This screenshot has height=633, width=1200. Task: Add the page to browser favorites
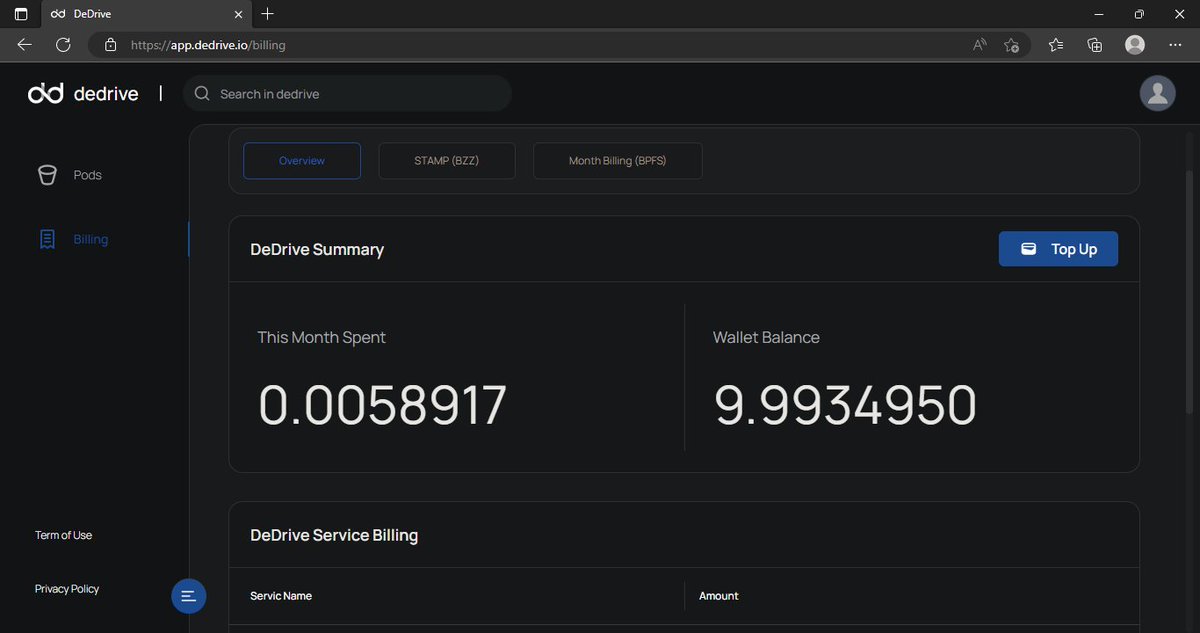point(1011,44)
